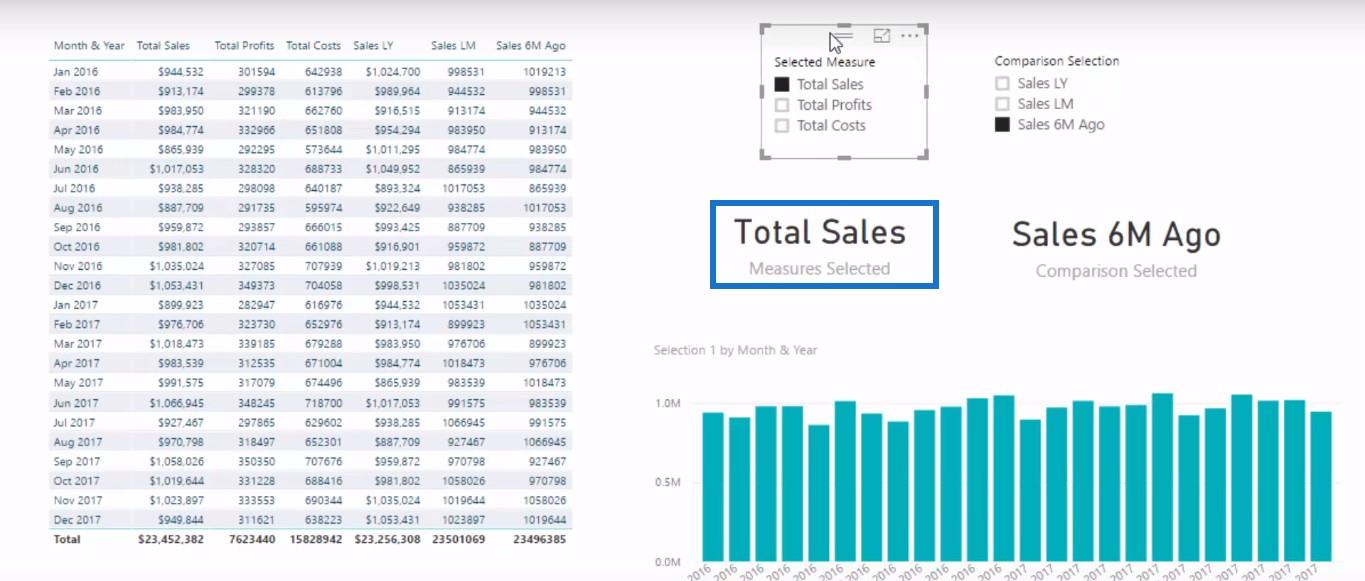1365x581 pixels.
Task: Click the profits value 349373
Action: (x=255, y=286)
